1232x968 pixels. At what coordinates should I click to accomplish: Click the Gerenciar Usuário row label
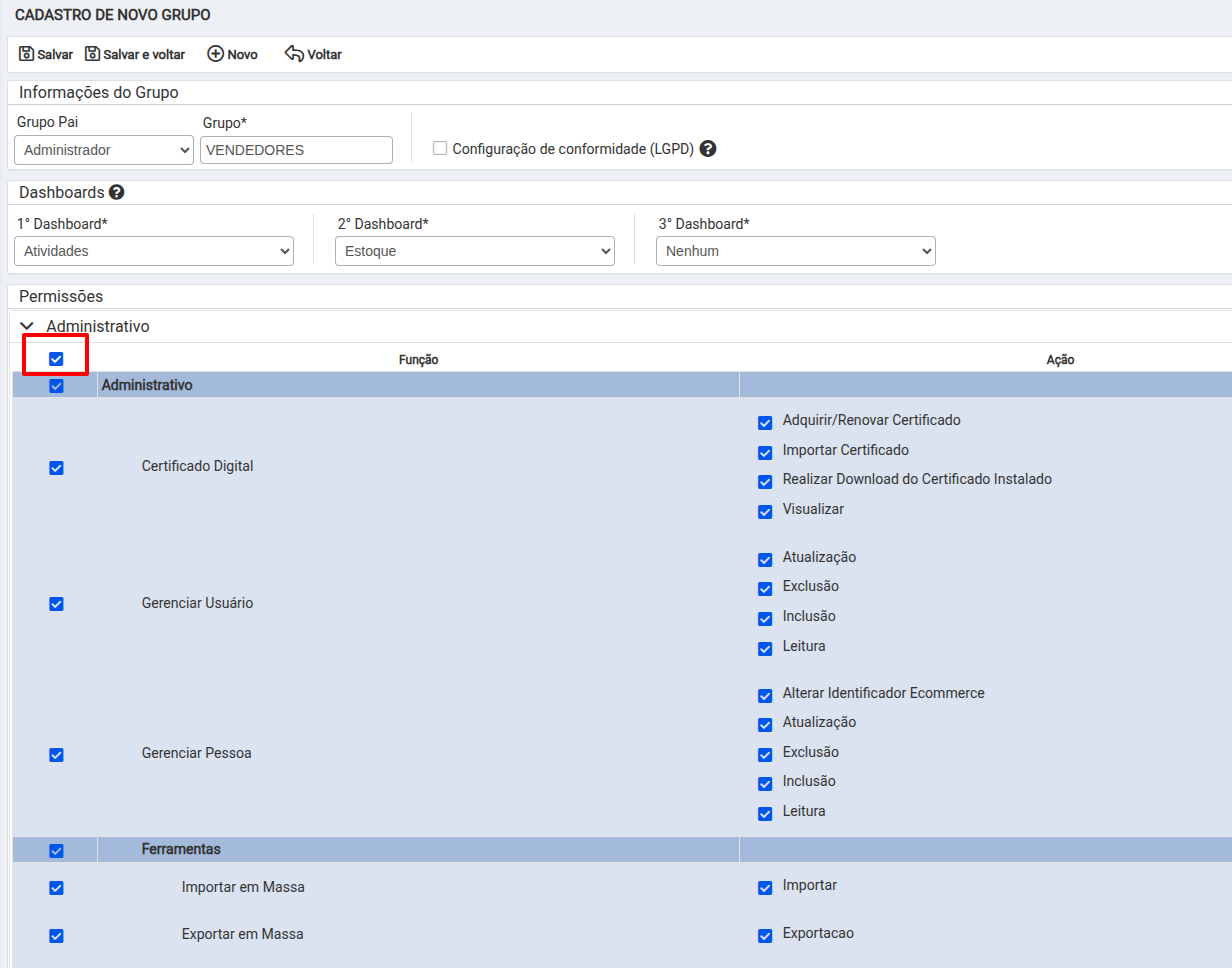click(x=198, y=603)
